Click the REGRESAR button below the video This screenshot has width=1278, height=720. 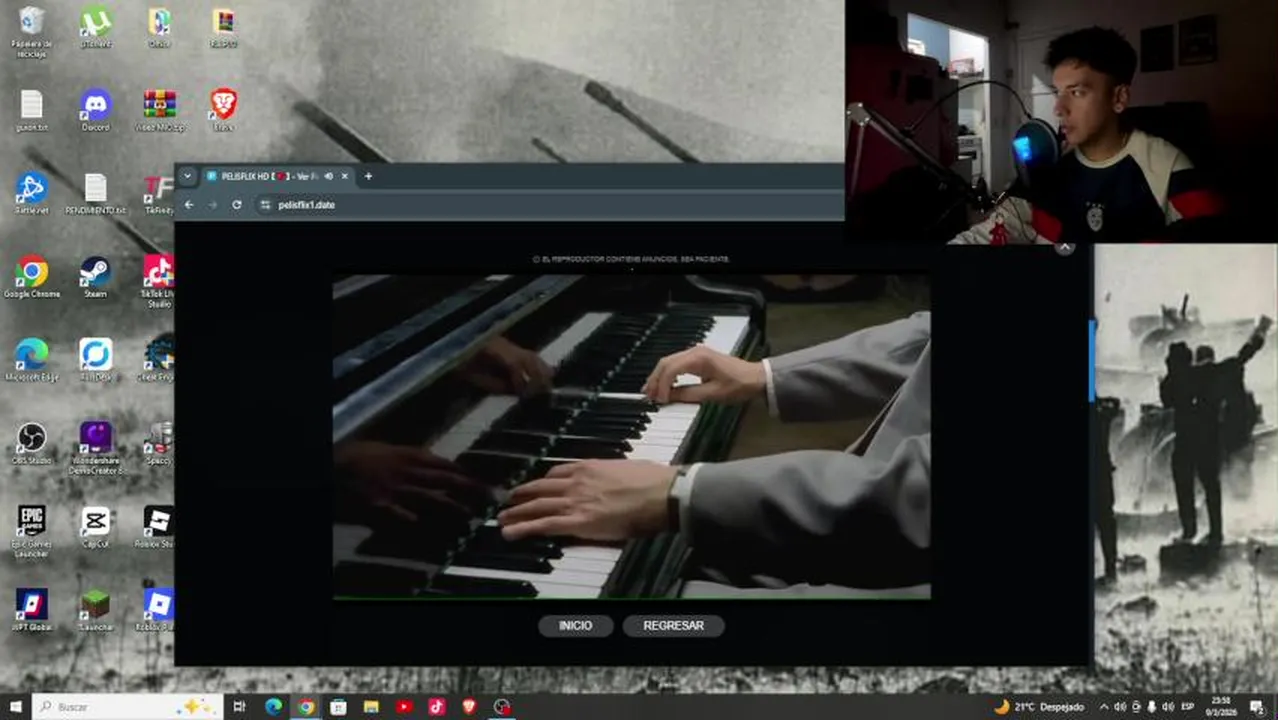click(673, 626)
